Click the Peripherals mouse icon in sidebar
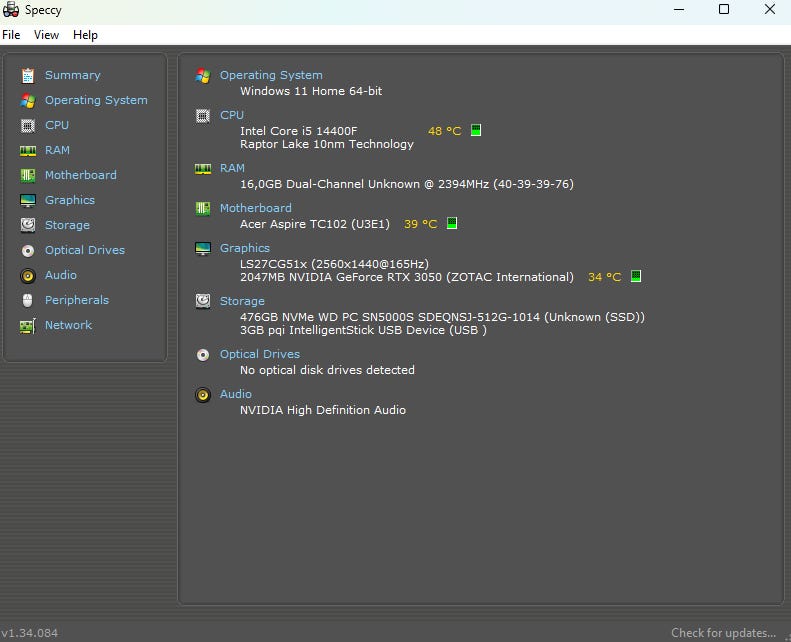791x642 pixels. coord(28,301)
